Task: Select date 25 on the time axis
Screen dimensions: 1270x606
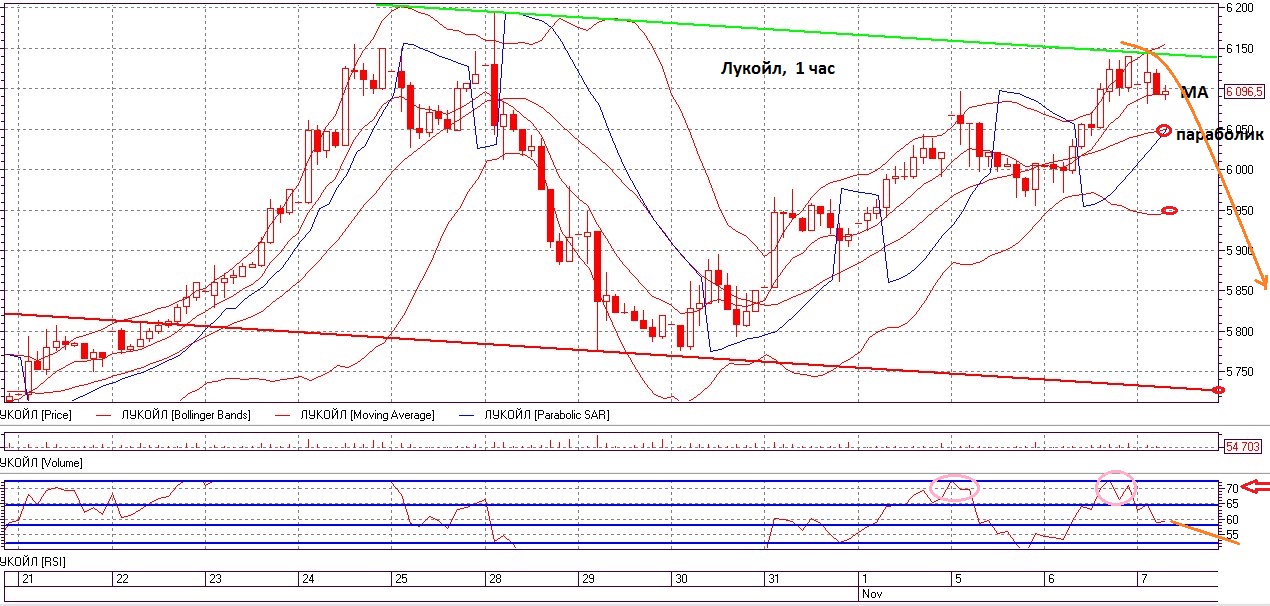Action: pyautogui.click(x=401, y=579)
